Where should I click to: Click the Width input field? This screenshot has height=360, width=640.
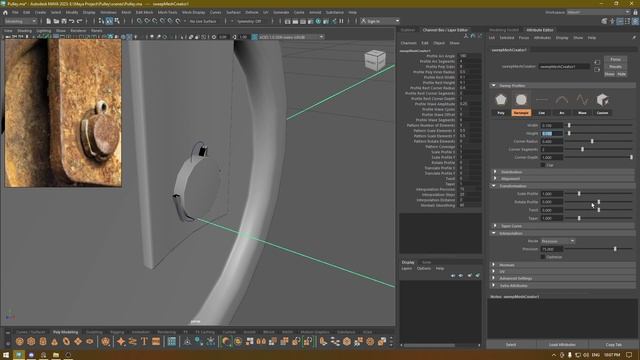(551, 125)
